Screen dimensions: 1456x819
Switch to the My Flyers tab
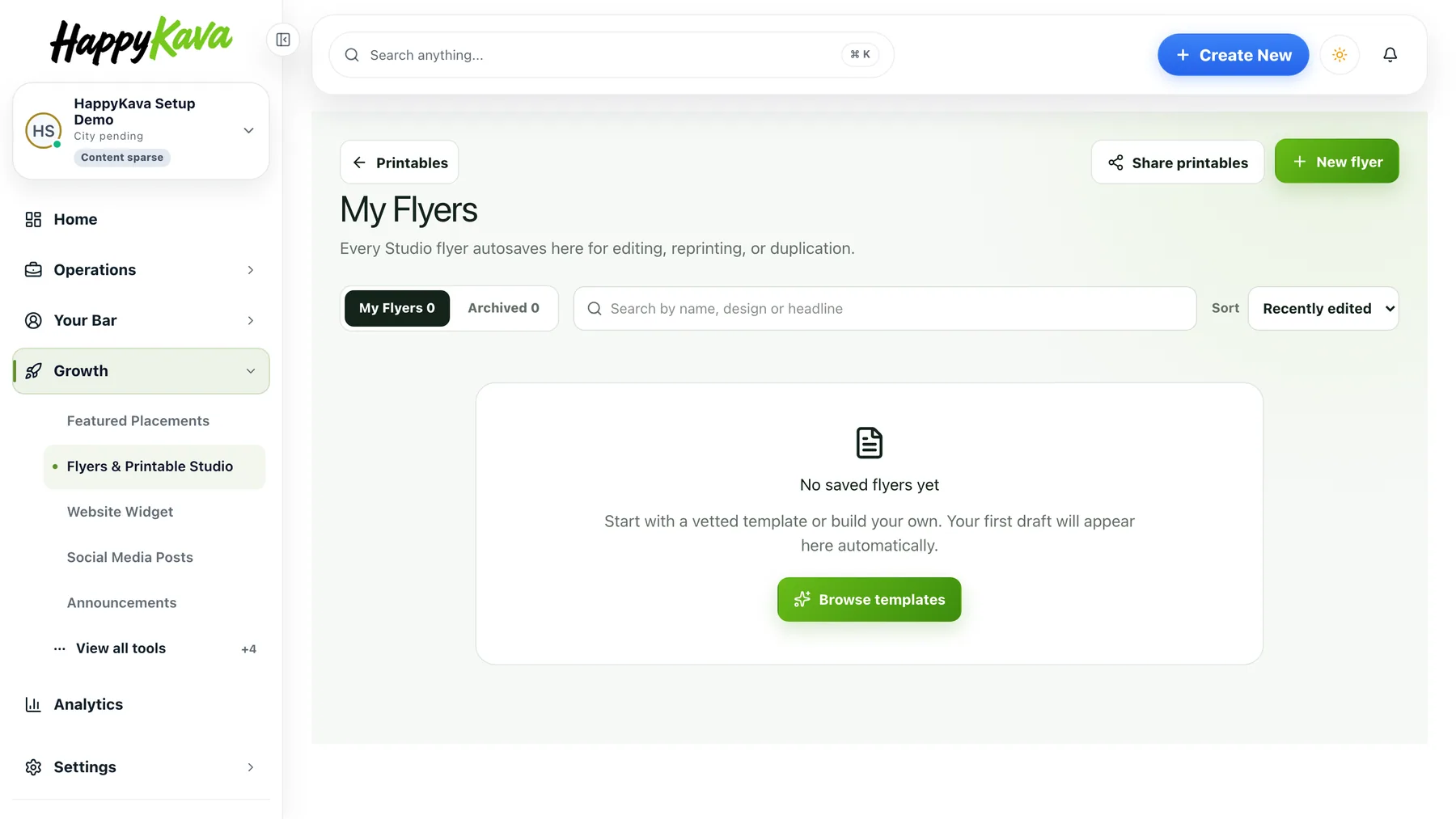click(397, 309)
